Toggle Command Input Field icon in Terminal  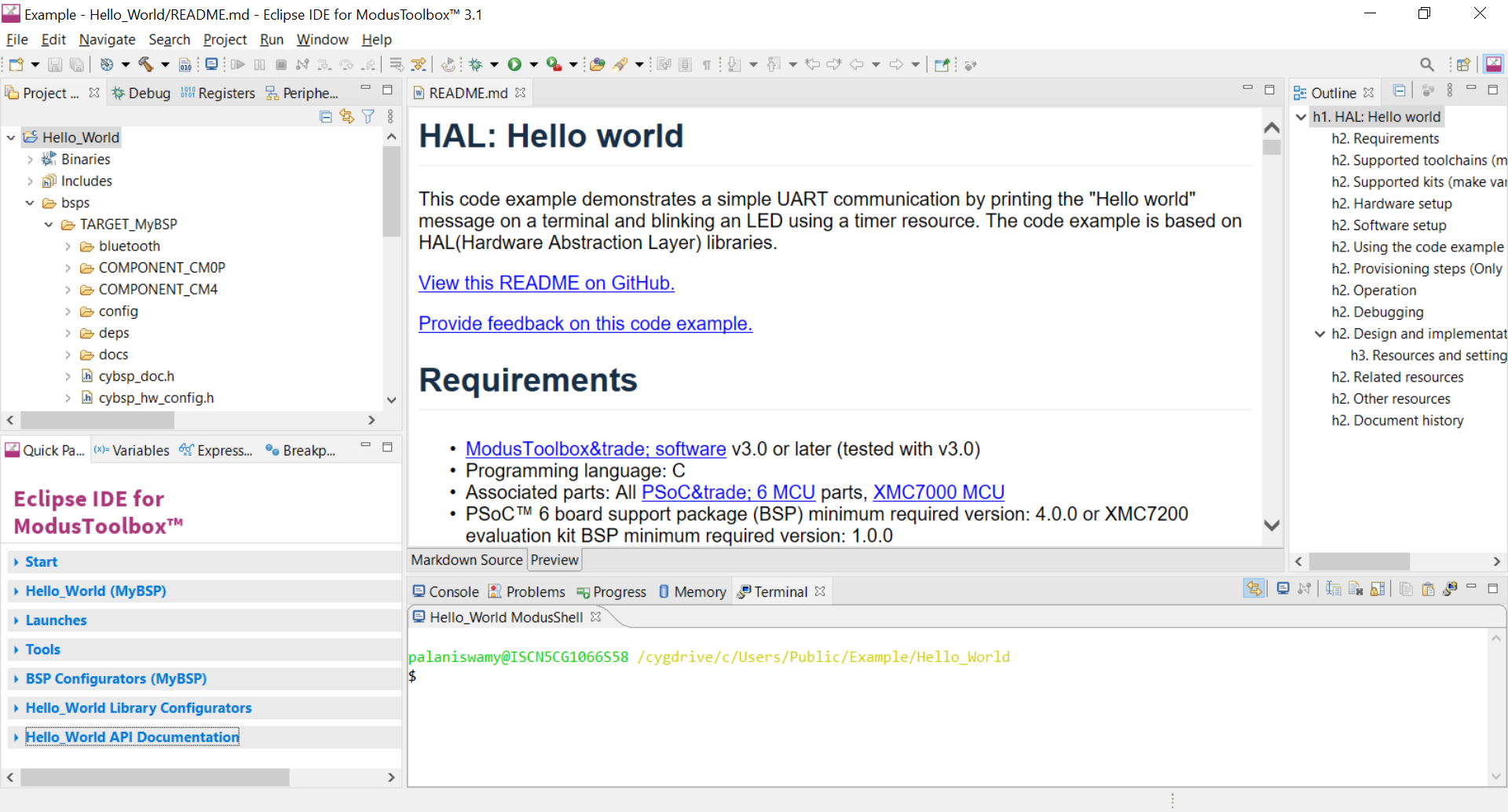pyautogui.click(x=1333, y=588)
